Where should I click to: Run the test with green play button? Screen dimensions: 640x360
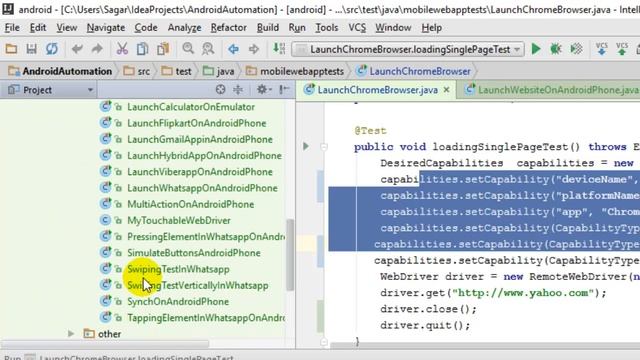(536, 49)
